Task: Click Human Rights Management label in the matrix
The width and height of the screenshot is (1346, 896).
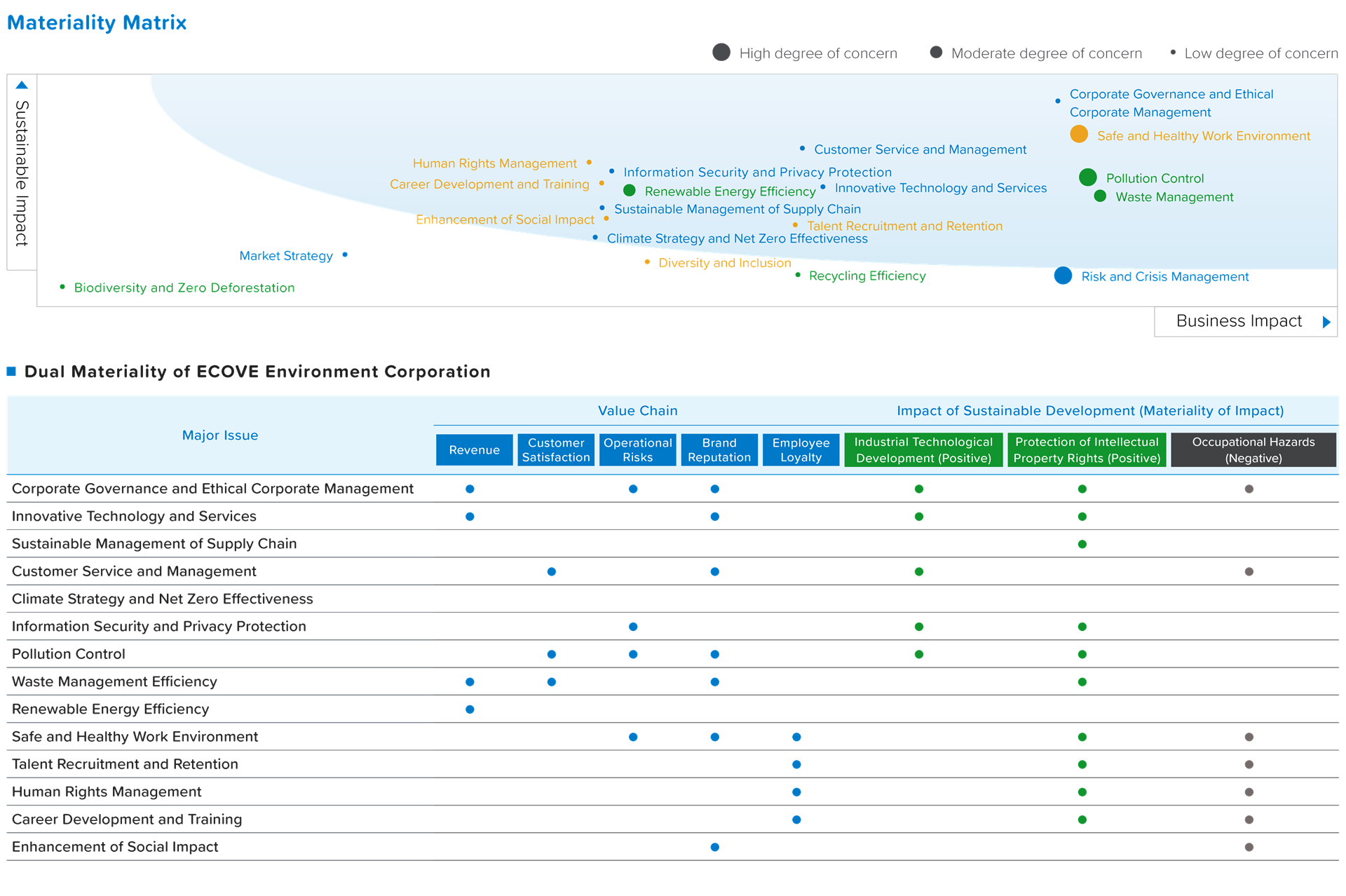Action: tap(494, 163)
